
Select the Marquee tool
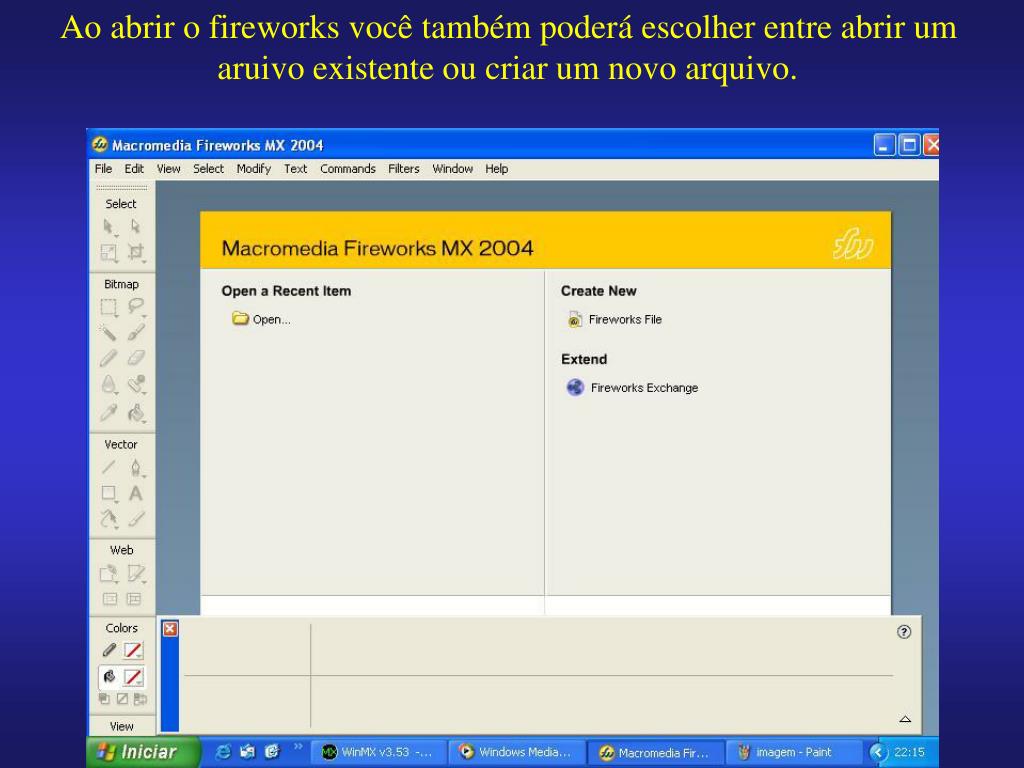pyautogui.click(x=109, y=307)
